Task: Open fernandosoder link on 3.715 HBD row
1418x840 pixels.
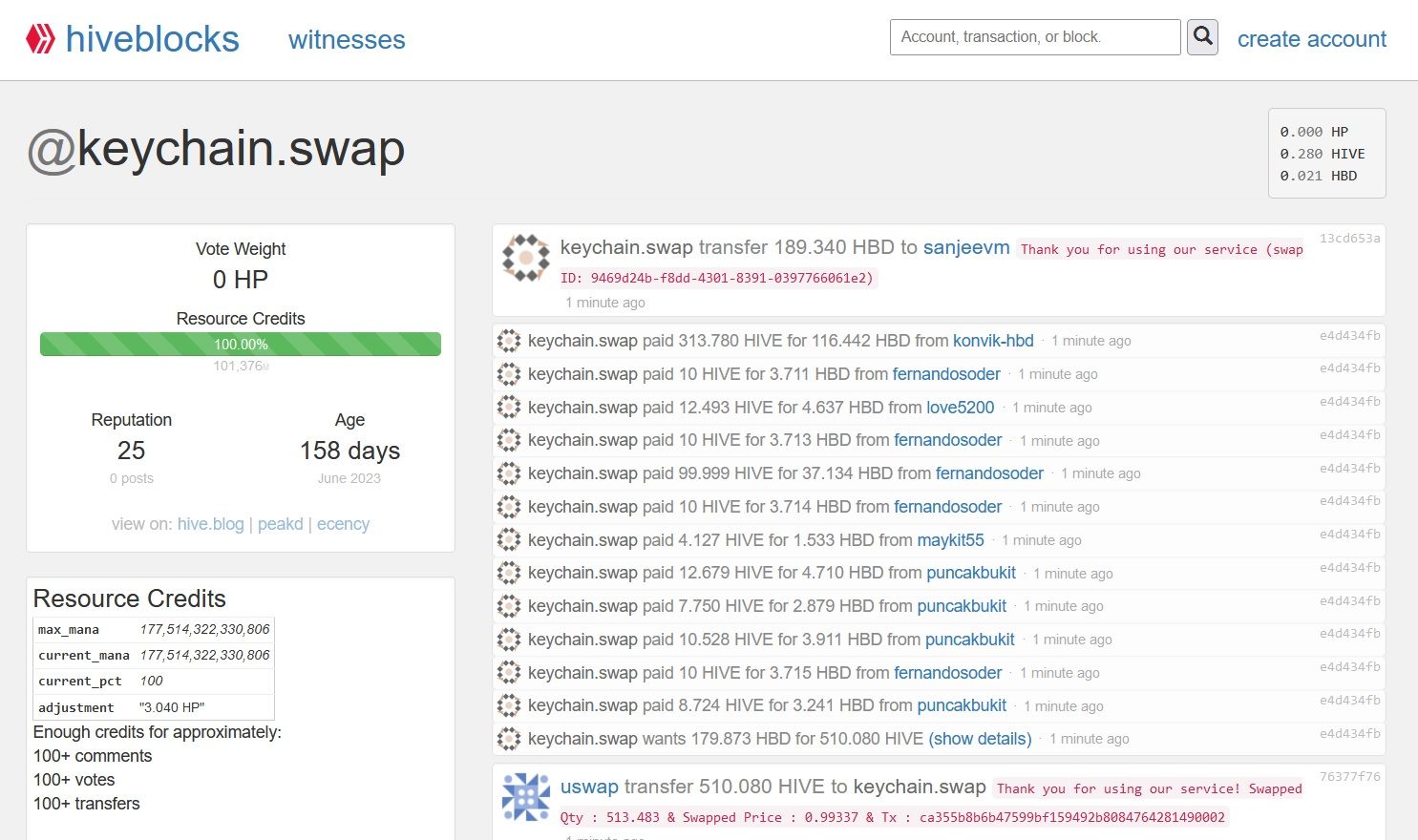Action: coord(948,673)
